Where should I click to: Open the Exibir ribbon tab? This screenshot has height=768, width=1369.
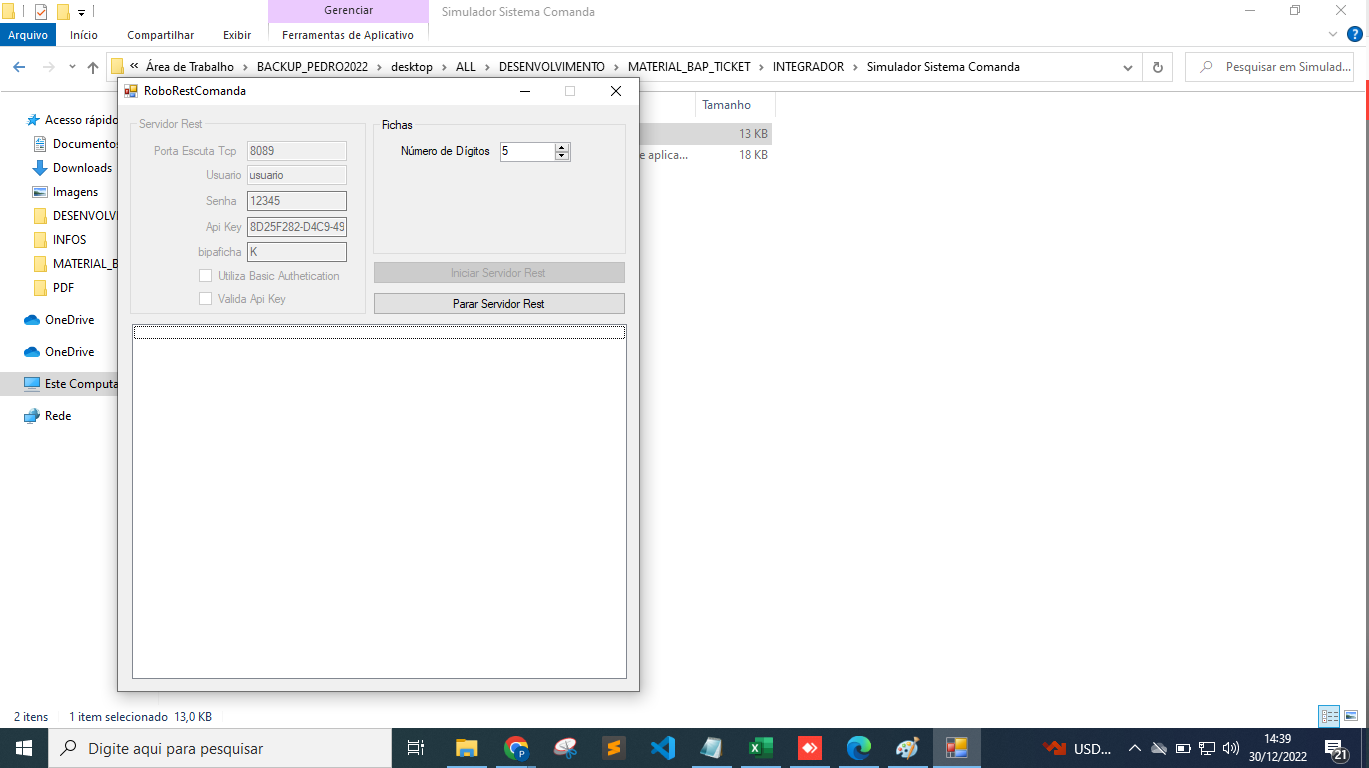point(237,35)
